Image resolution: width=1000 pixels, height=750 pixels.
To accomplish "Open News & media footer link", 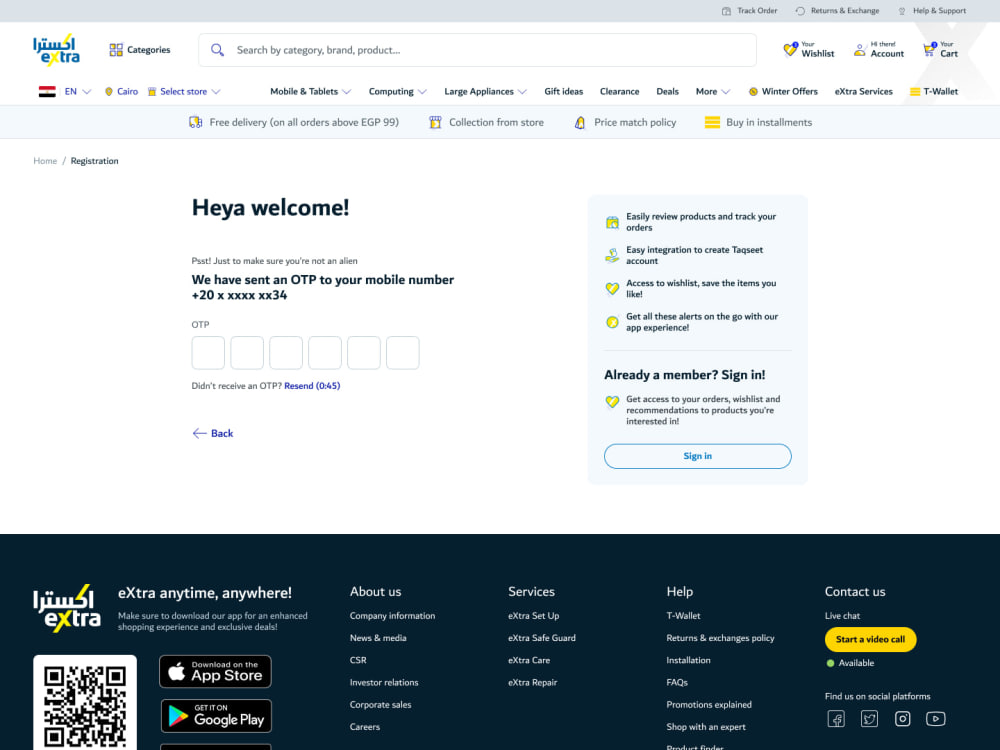I will [378, 638].
